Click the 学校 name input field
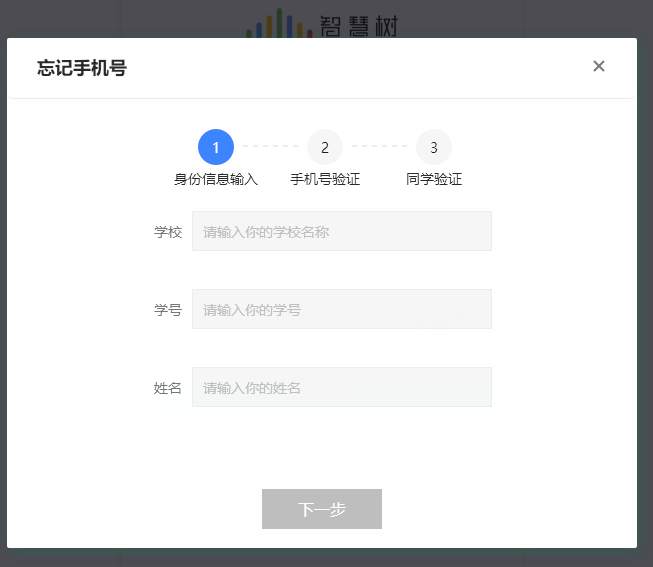The image size is (653, 567). (x=341, y=231)
